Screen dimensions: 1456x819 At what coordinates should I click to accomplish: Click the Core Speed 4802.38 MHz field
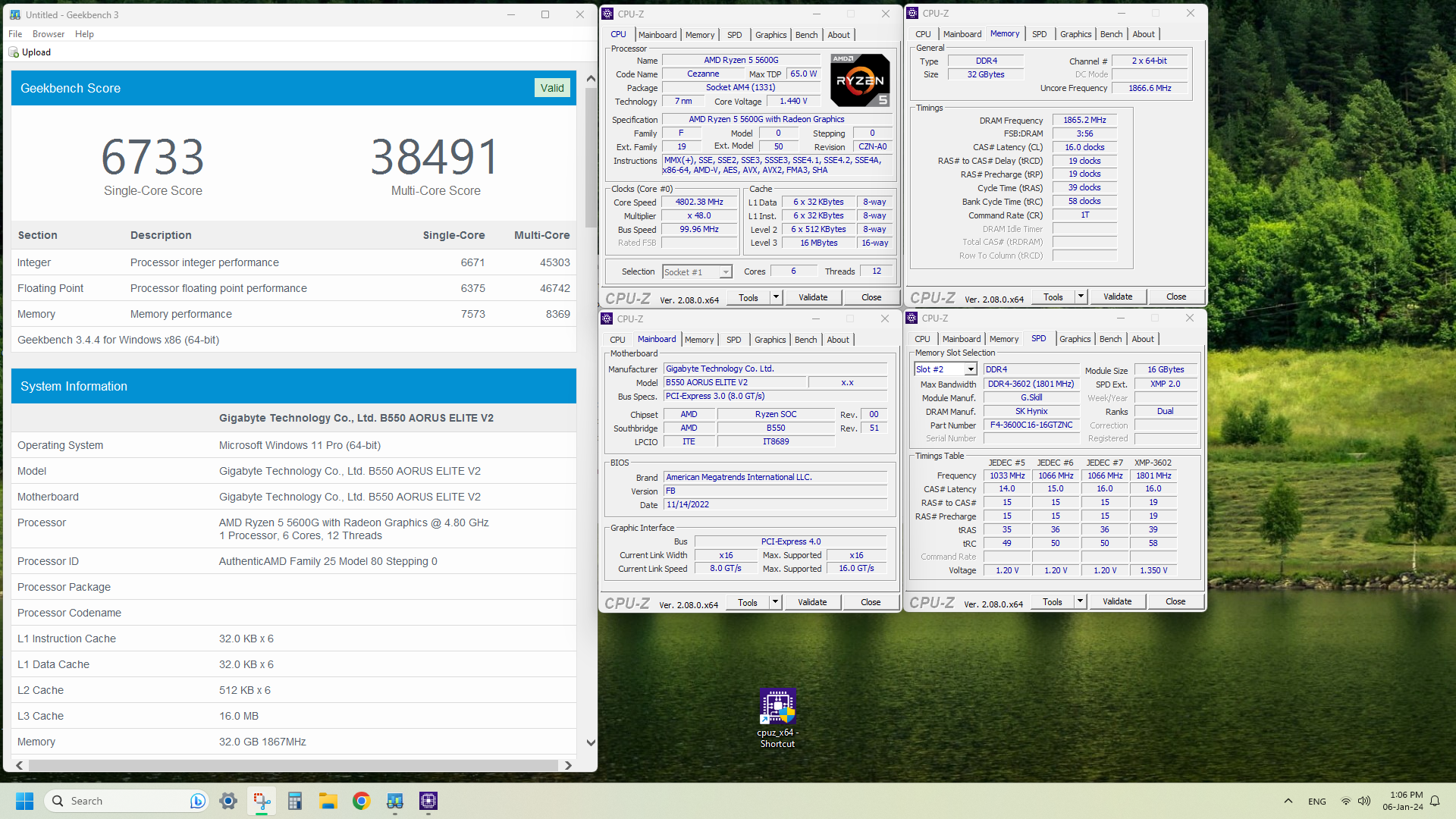pos(699,202)
